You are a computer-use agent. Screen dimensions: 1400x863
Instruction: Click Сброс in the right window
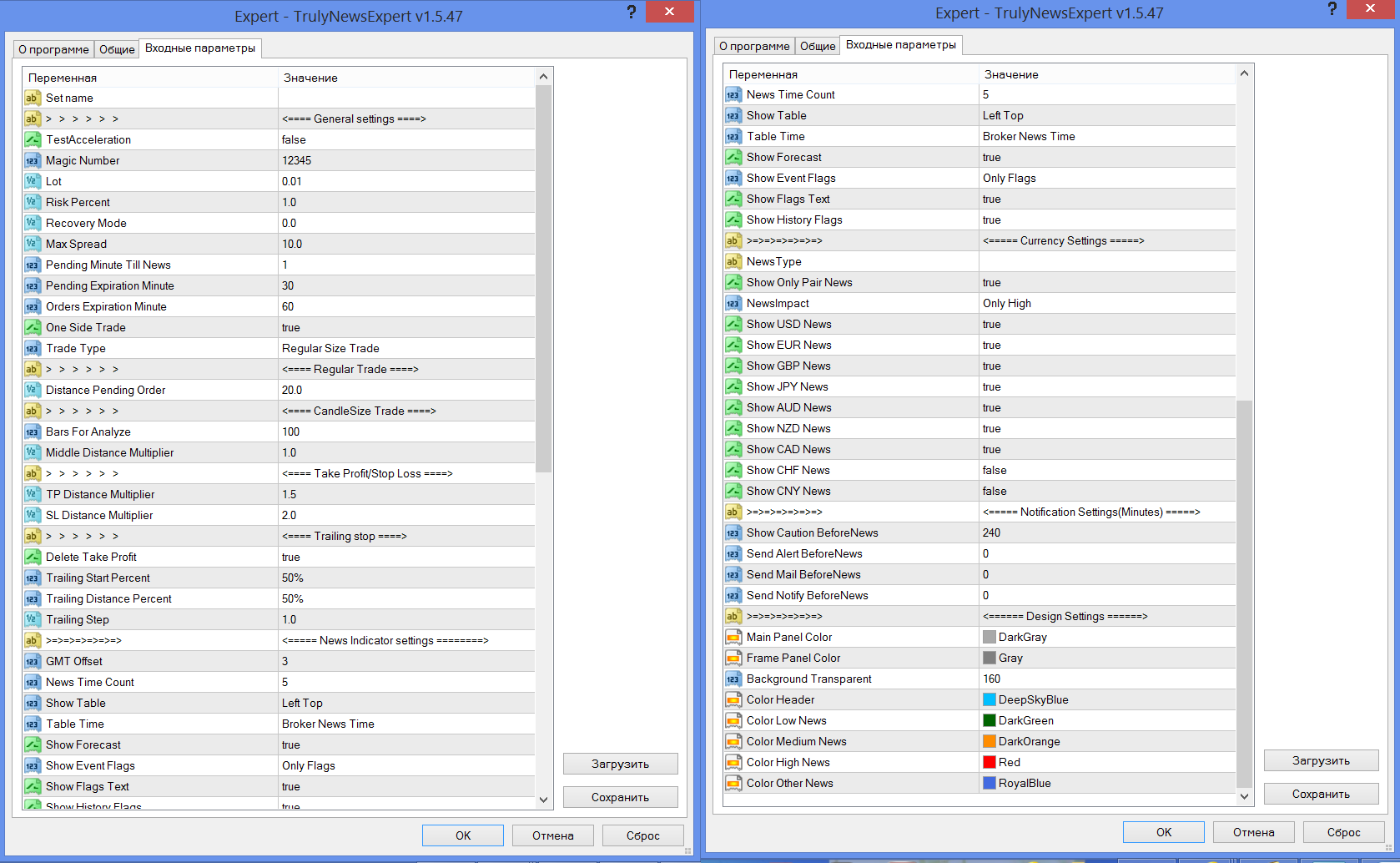click(x=1344, y=832)
